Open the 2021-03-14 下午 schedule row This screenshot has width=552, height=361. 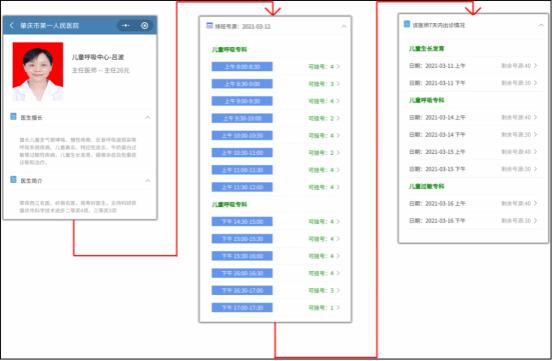pos(473,135)
